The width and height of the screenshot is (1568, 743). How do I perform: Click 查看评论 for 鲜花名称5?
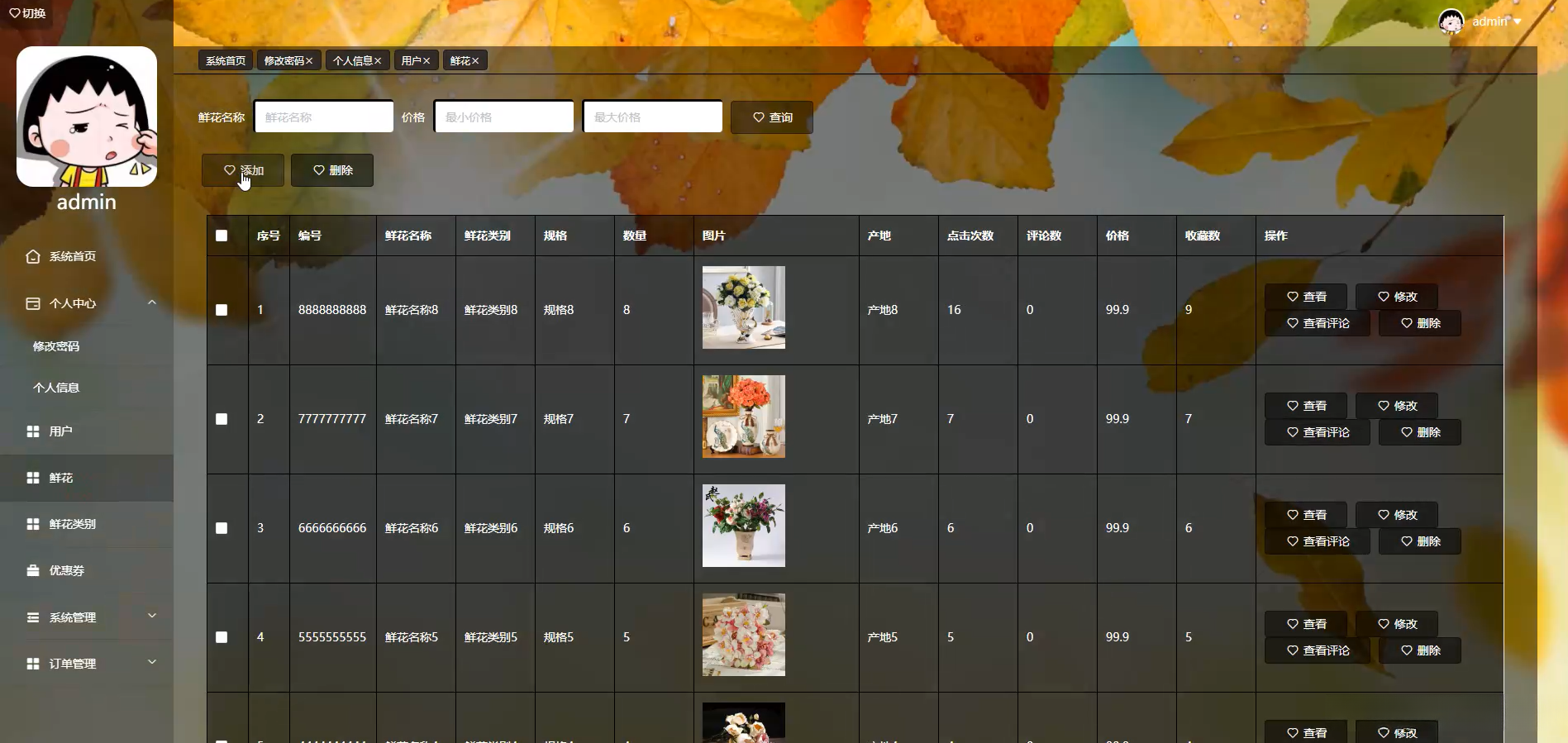point(1318,650)
